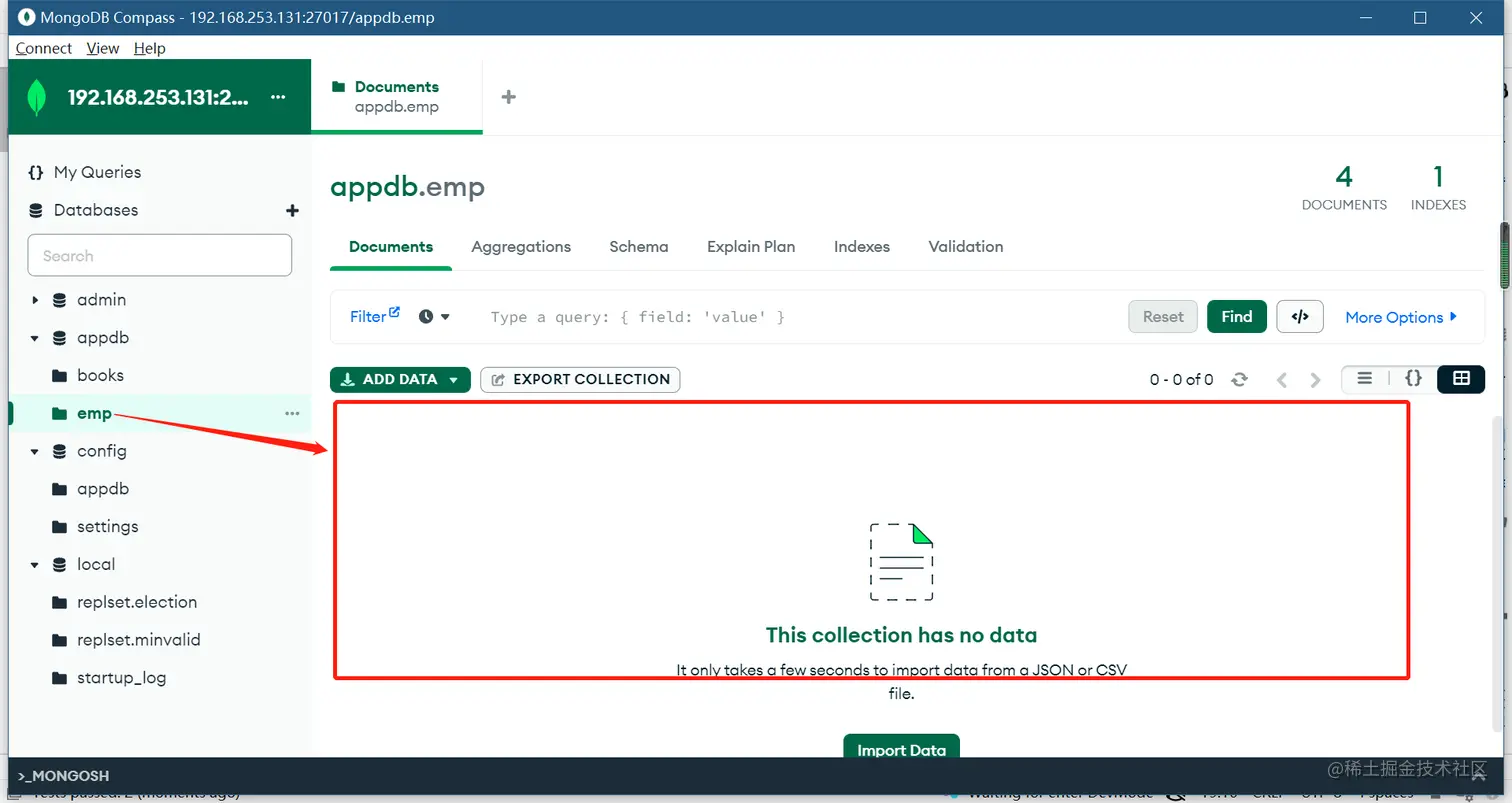Switch to JSON view
Image resolution: width=1512 pixels, height=803 pixels.
(1413, 378)
